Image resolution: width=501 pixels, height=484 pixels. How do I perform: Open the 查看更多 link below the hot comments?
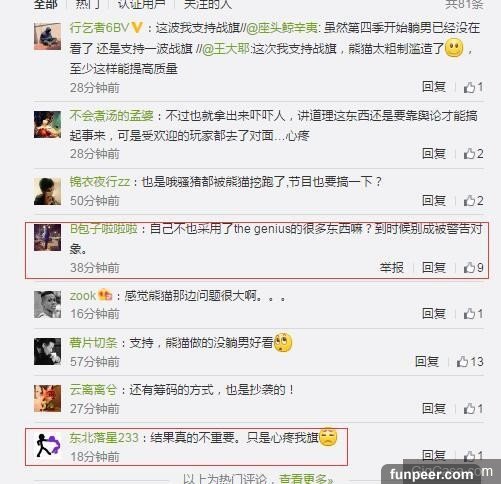[305, 479]
